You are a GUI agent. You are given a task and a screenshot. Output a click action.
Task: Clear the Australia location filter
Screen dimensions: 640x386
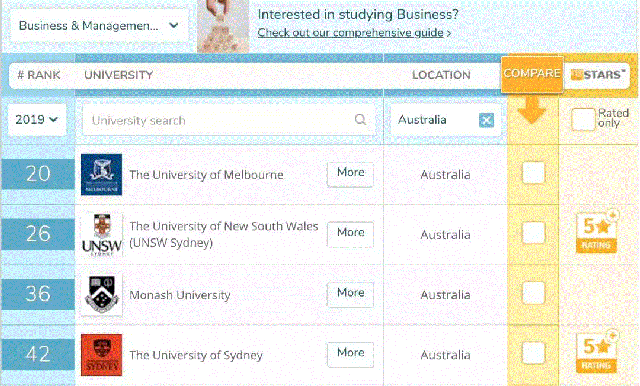point(486,120)
